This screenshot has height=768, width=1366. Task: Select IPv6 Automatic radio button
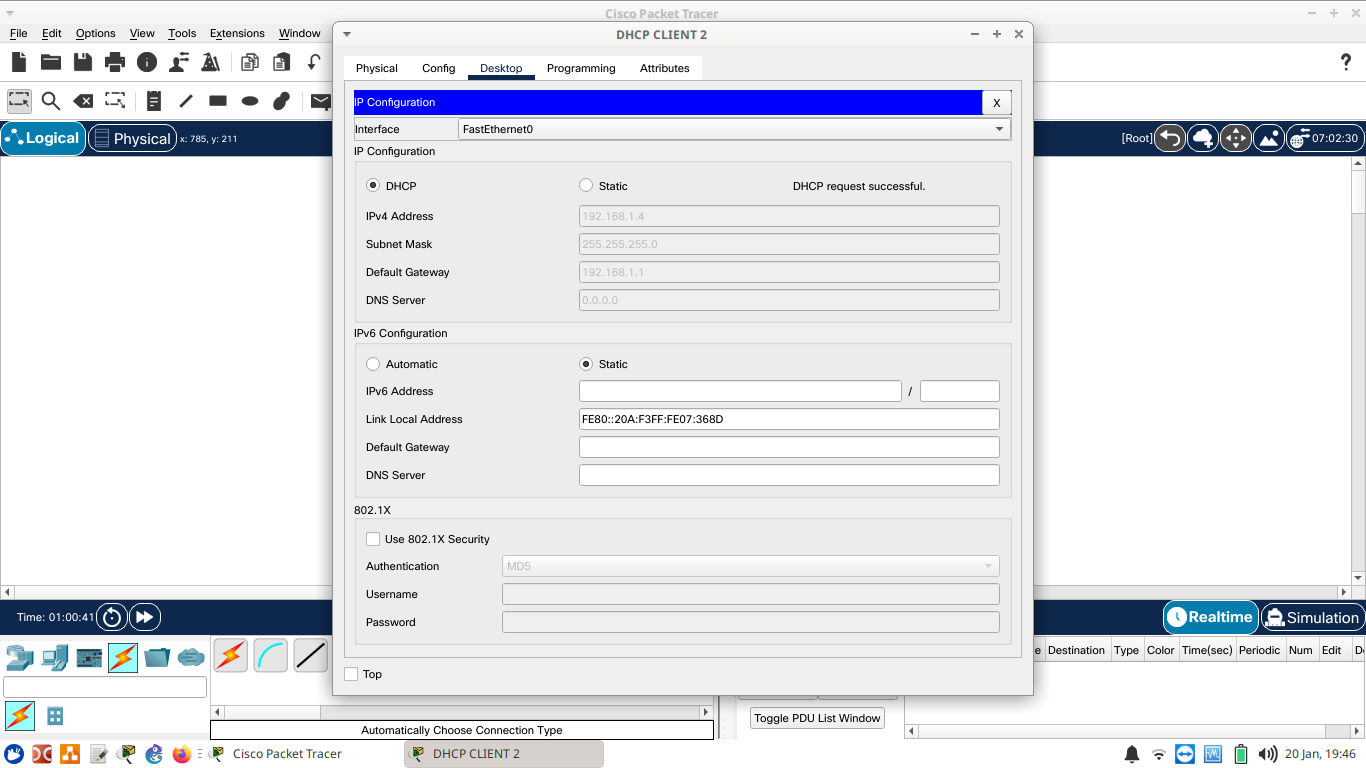pyautogui.click(x=373, y=364)
